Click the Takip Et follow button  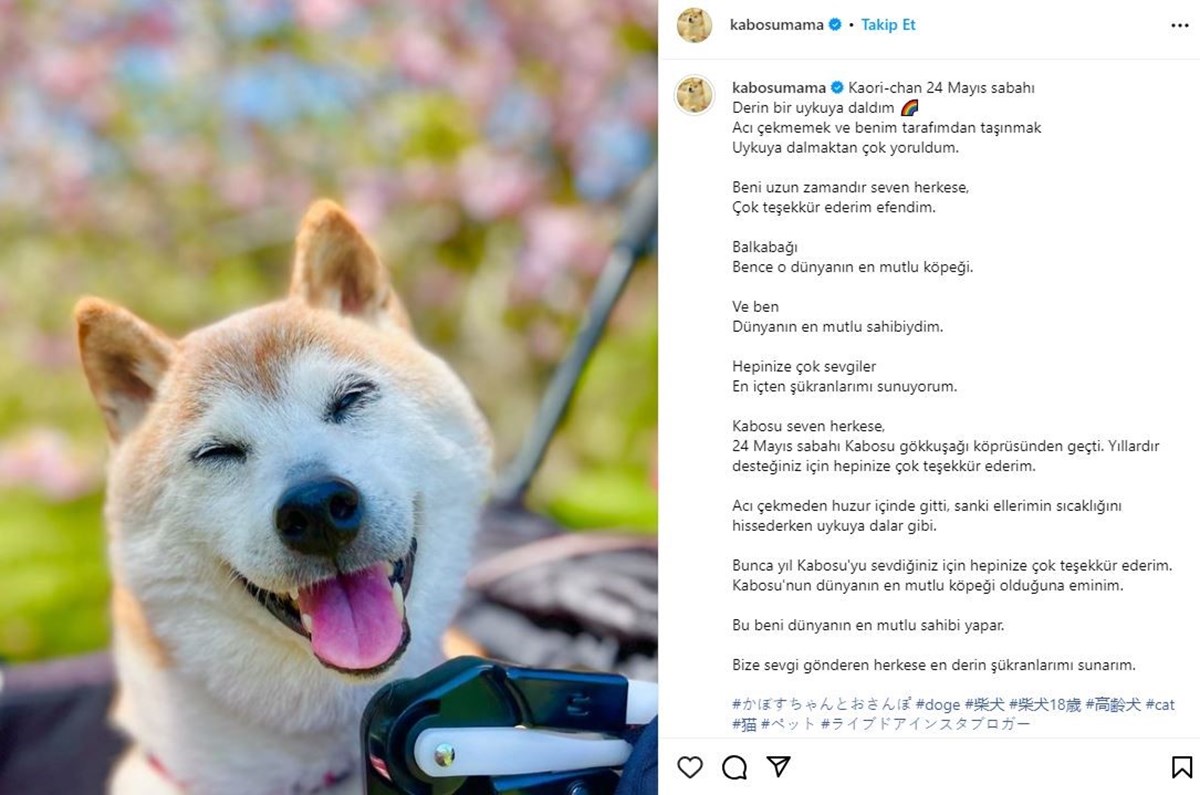[x=888, y=25]
